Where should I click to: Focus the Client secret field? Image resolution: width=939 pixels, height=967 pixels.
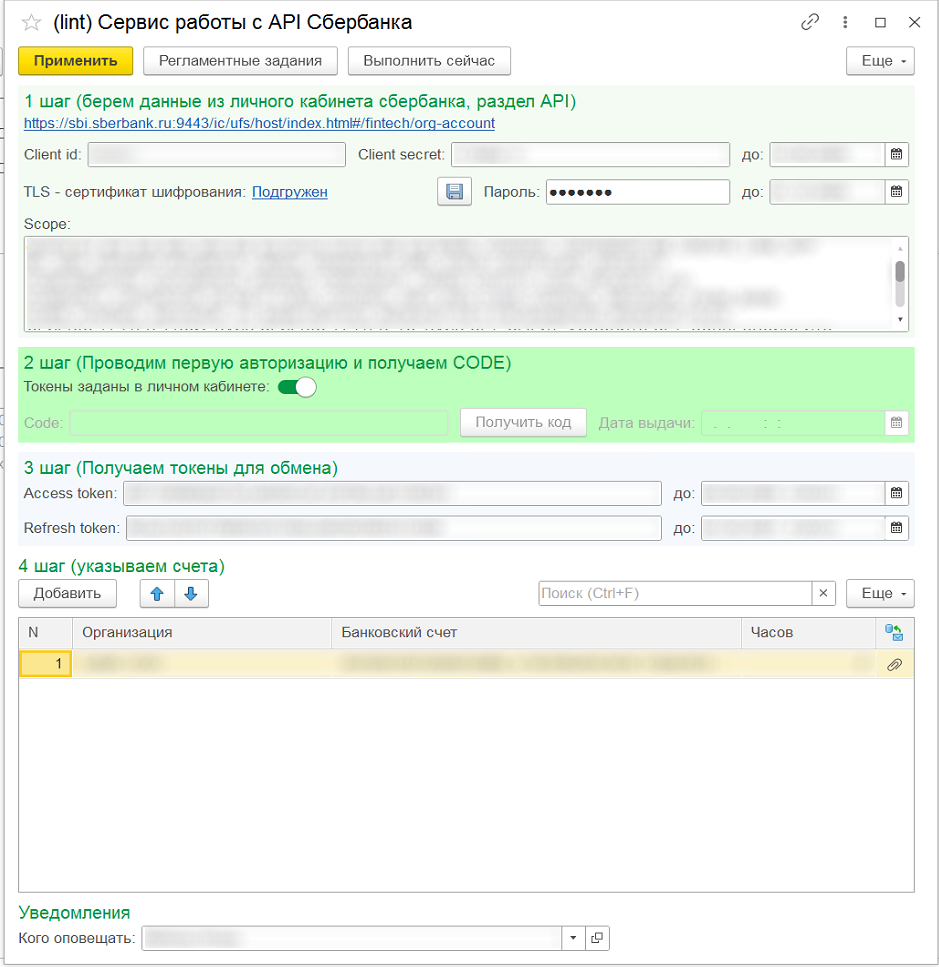[590, 155]
